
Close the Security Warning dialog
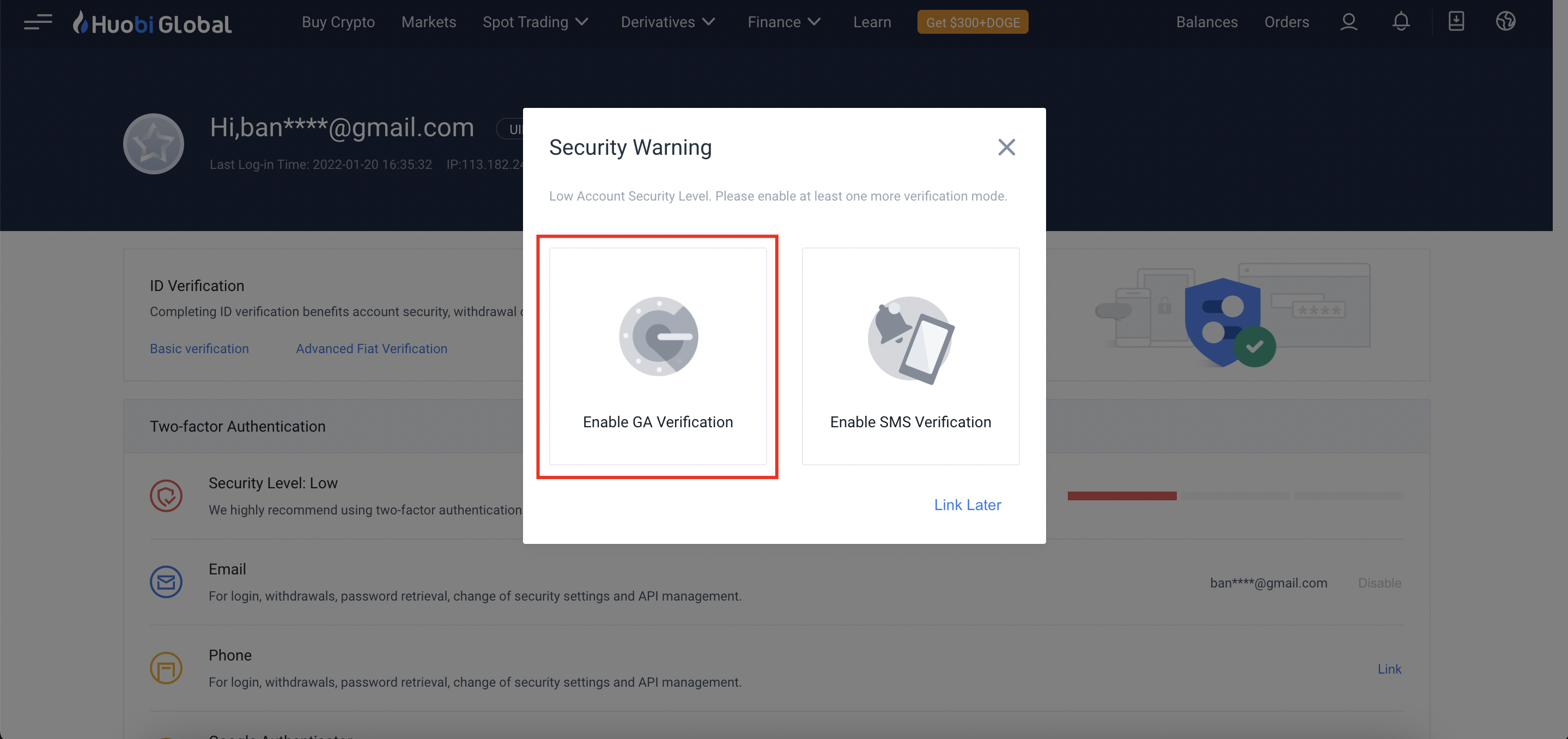coord(1006,147)
